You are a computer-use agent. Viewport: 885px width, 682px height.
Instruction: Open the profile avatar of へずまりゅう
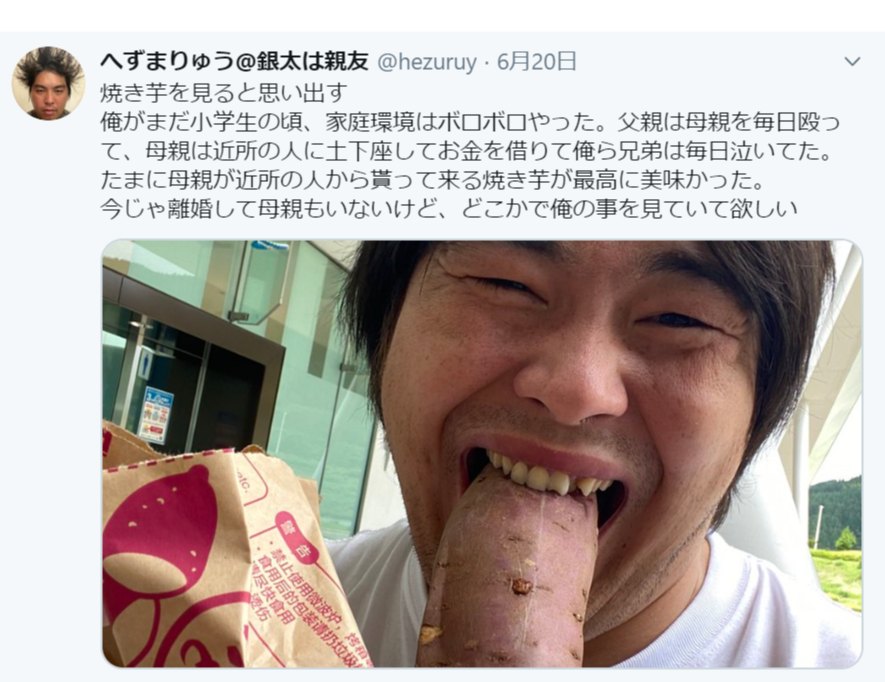click(x=49, y=83)
